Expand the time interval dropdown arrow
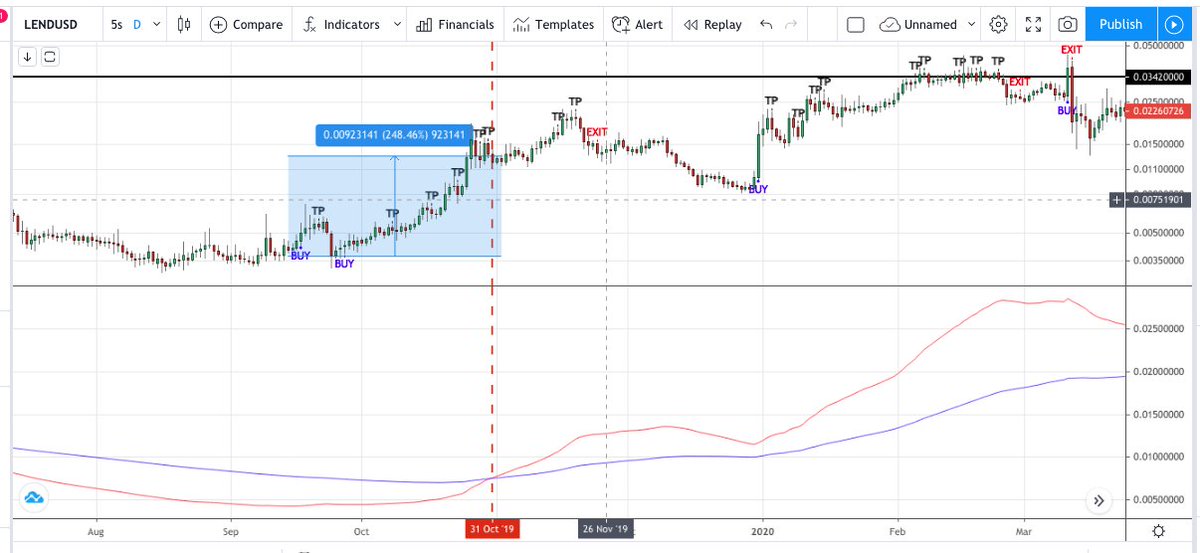This screenshot has height=553, width=1200. coord(156,24)
